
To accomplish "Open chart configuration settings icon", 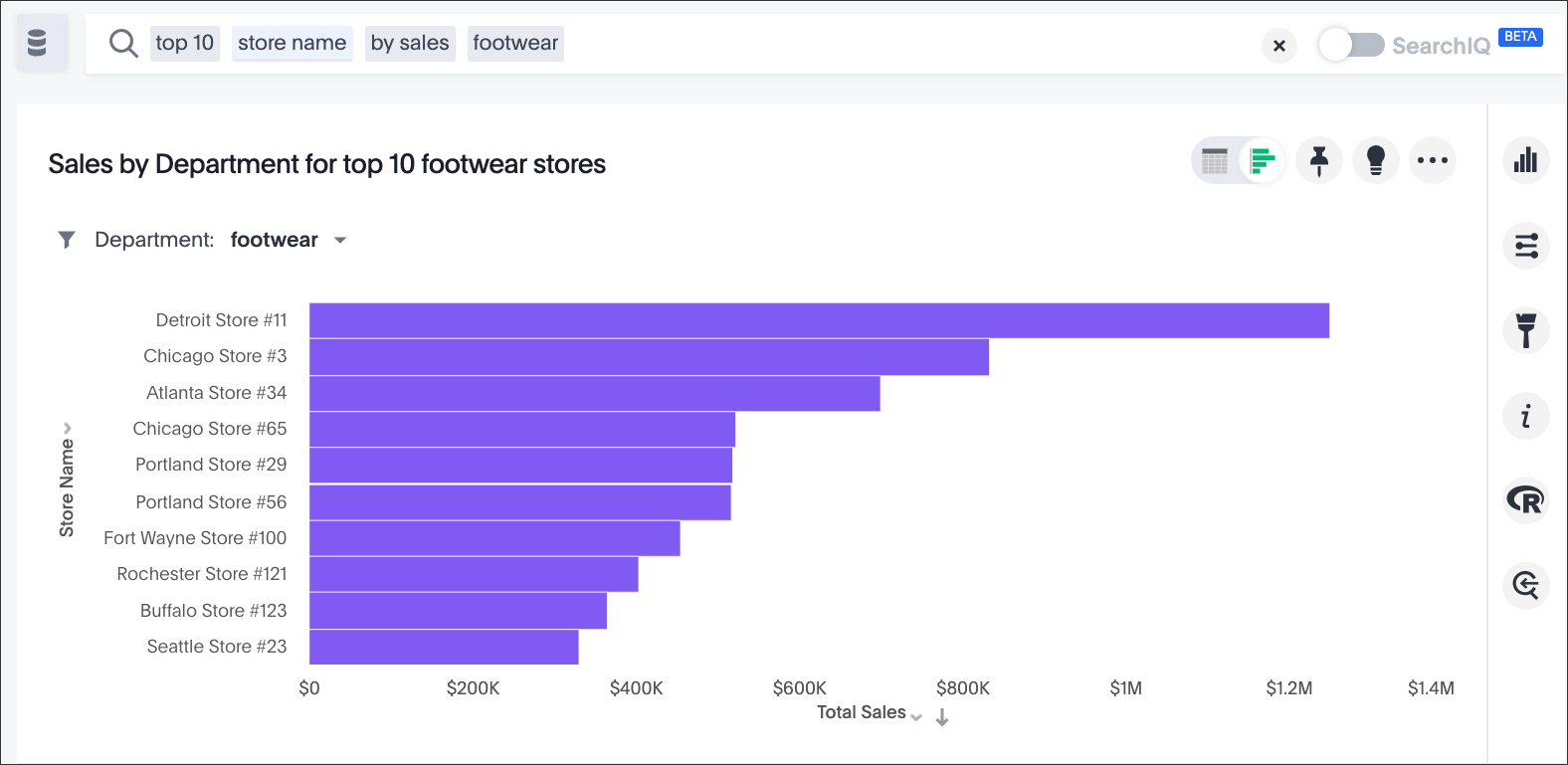I will click(1525, 246).
